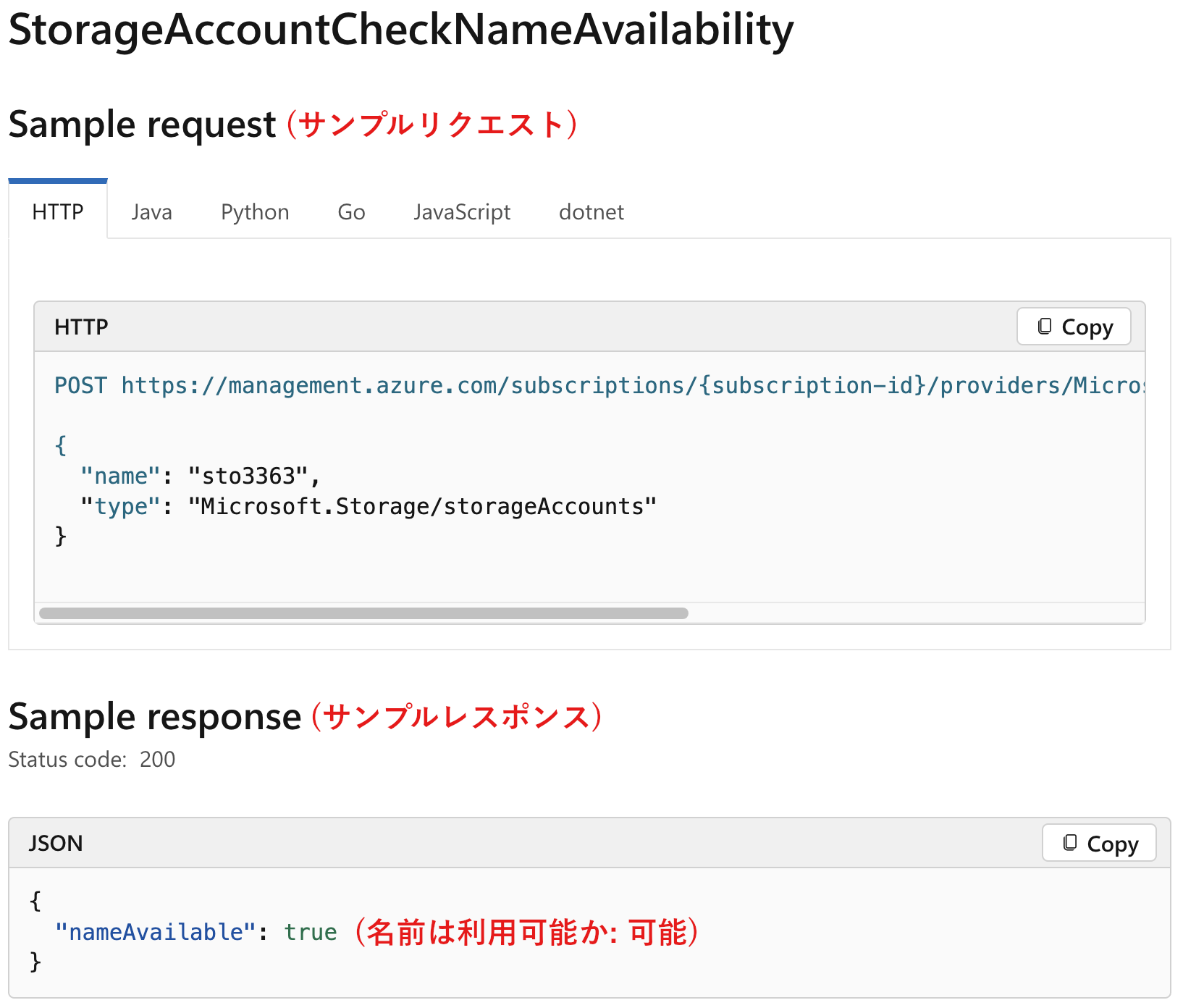This screenshot has height=1008, width=1183.
Task: Click the Sample request heading
Action: (x=142, y=124)
